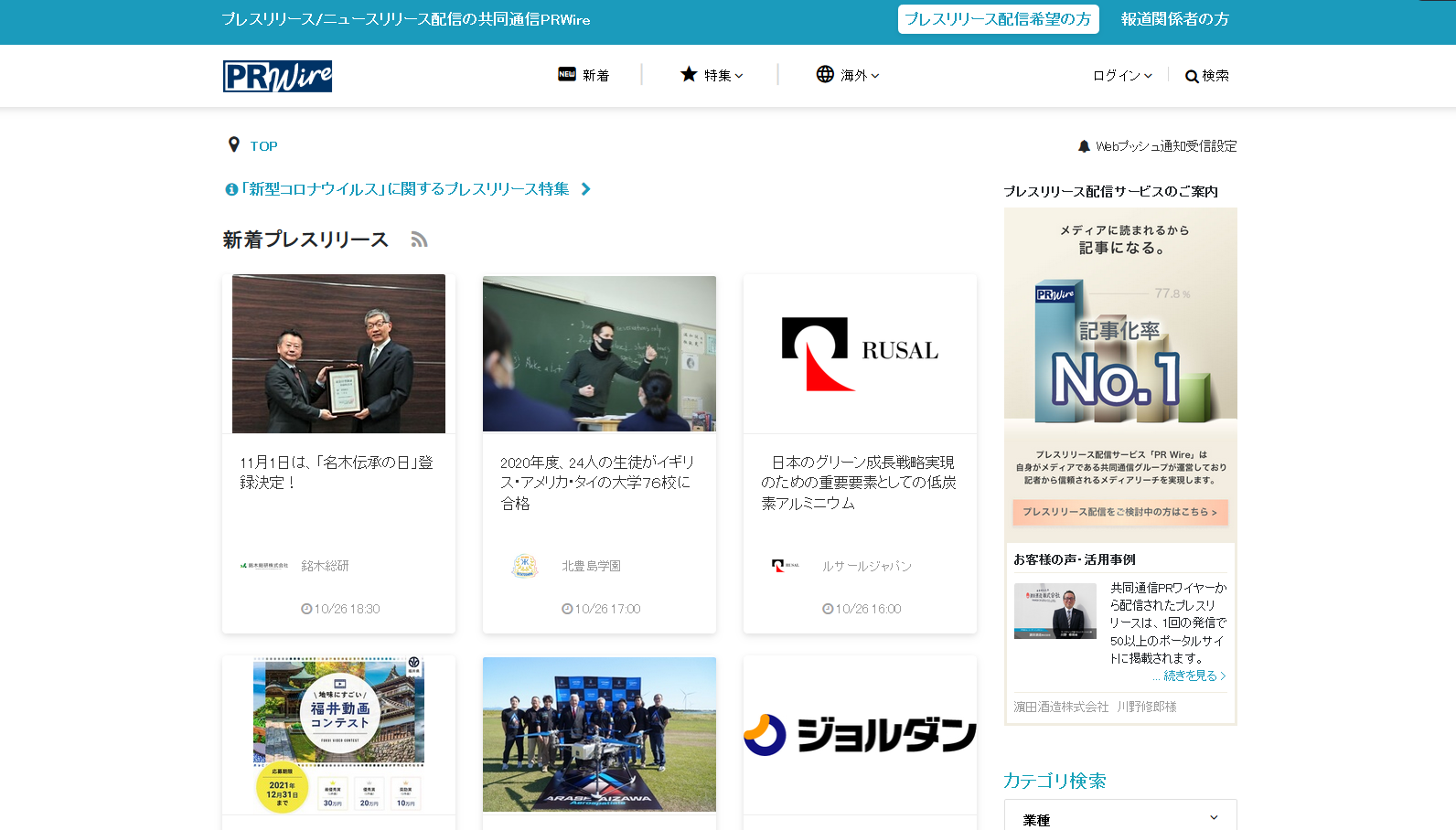The height and width of the screenshot is (830, 1456).
Task: Open the large RUSAL logo thumbnail
Action: pyautogui.click(x=860, y=354)
